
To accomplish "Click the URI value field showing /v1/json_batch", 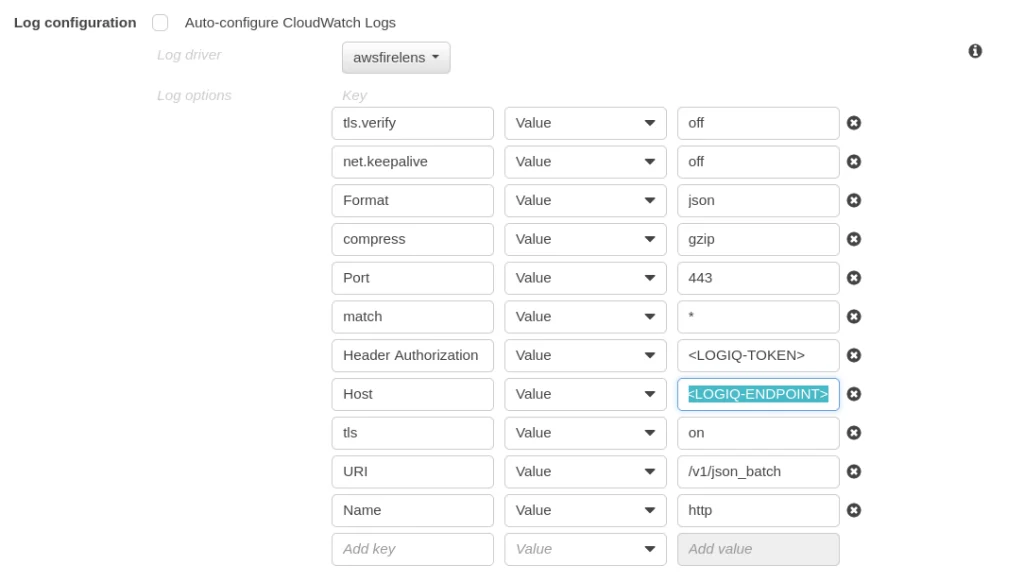I will point(757,471).
